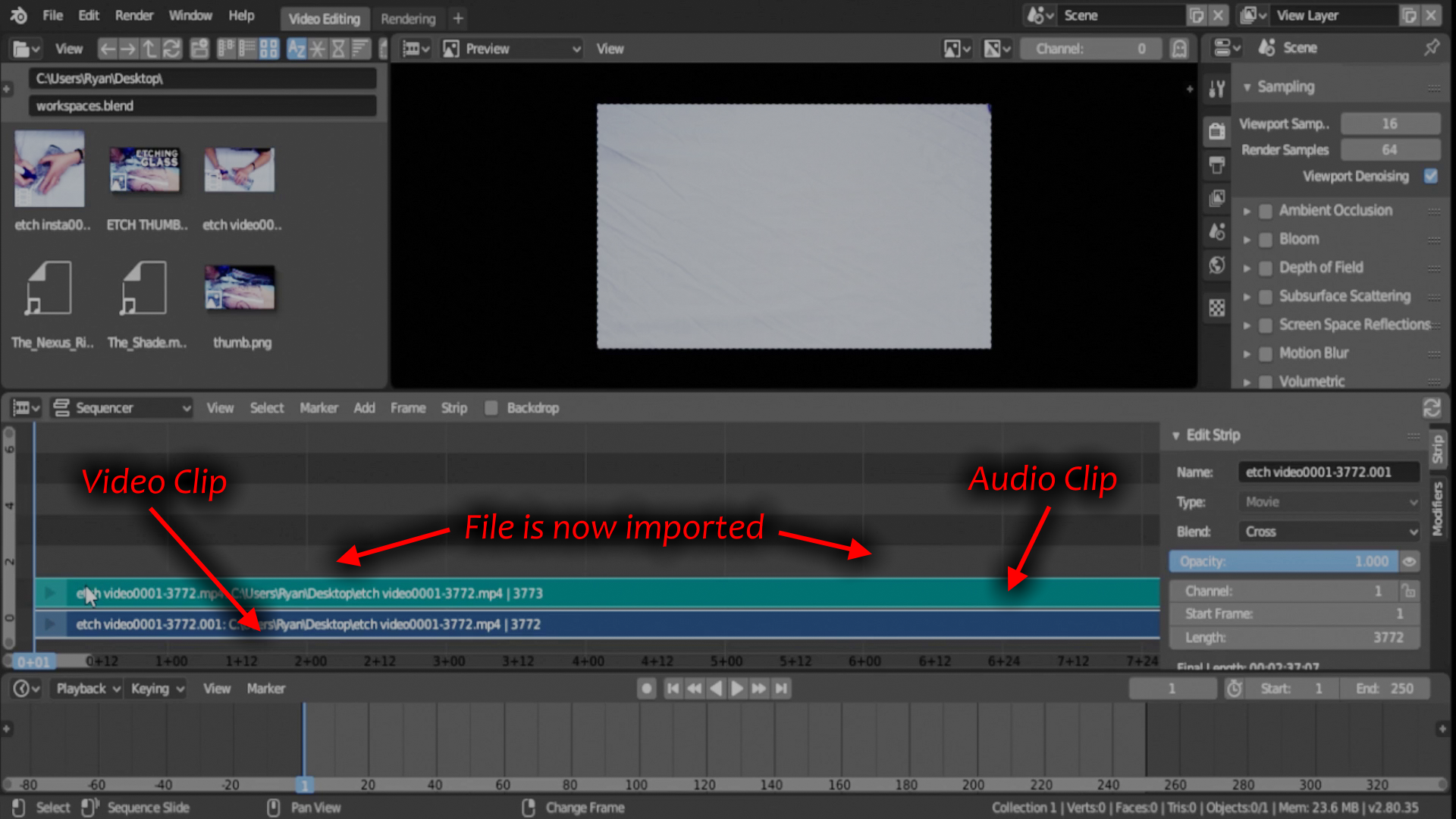The width and height of the screenshot is (1456, 819).
Task: Enable the Ambient Occlusion checkbox
Action: tap(1265, 210)
